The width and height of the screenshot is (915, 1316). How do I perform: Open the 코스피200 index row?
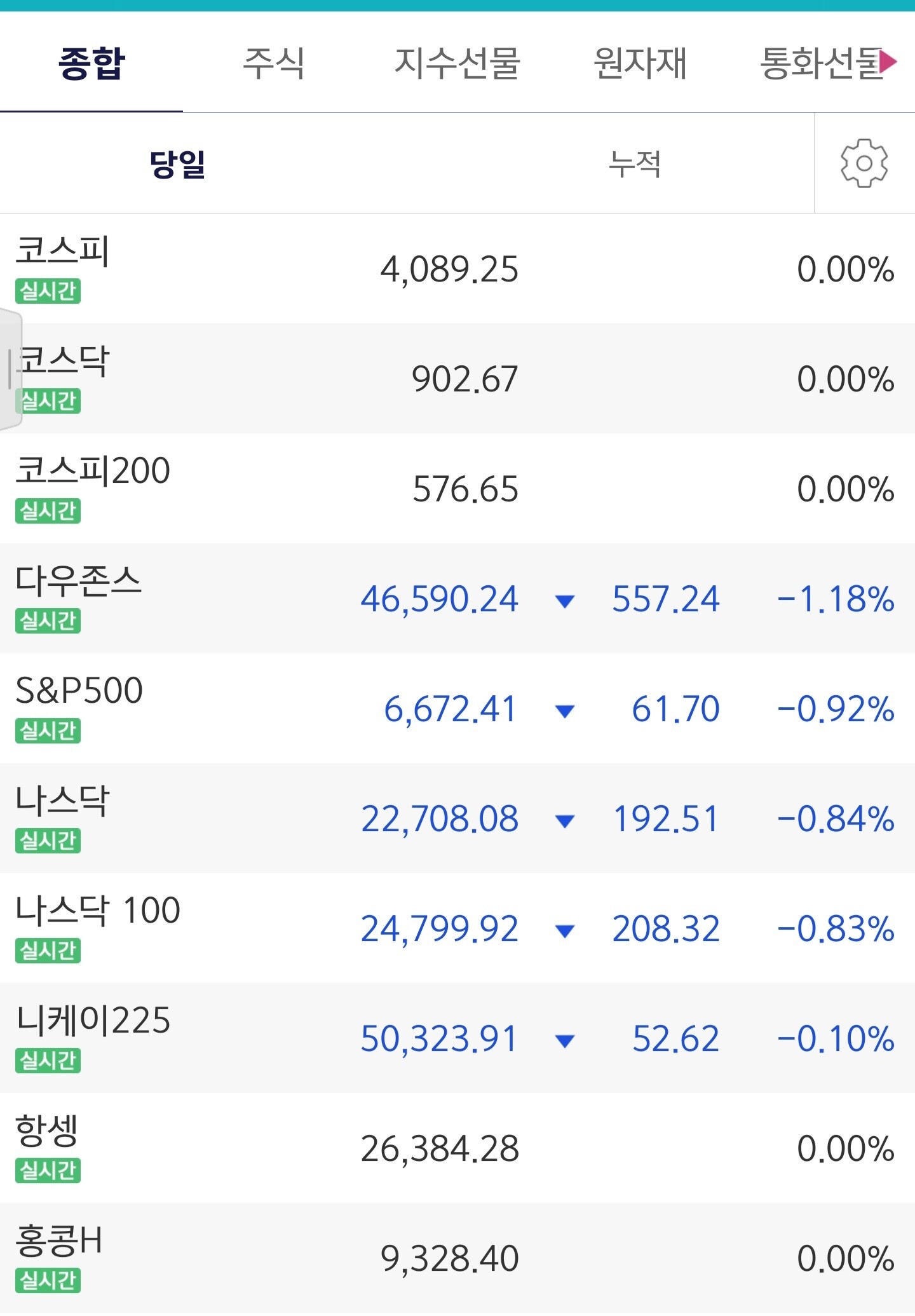[x=457, y=489]
